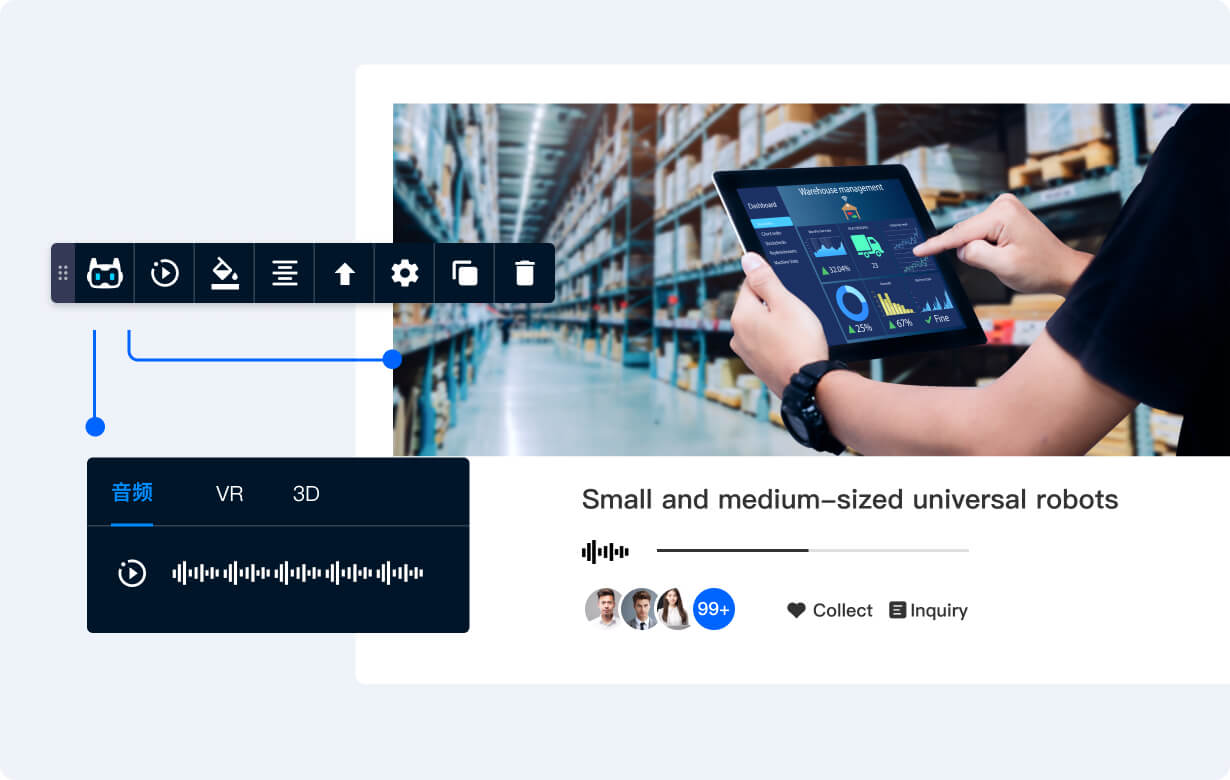This screenshot has height=780, width=1230.
Task: Open settings gear in floating toolbar
Action: pos(405,273)
